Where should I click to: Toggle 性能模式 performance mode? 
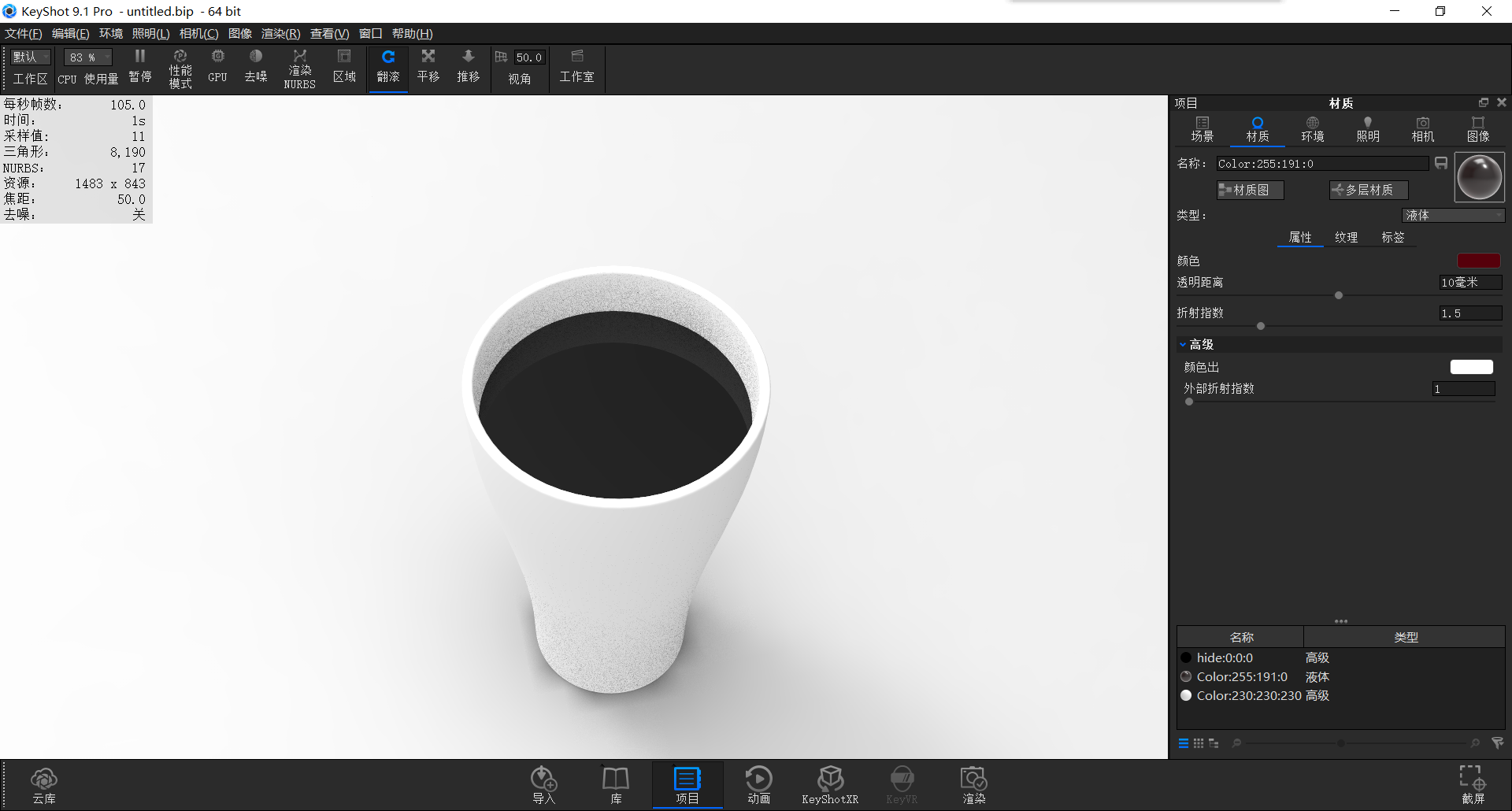pos(180,67)
